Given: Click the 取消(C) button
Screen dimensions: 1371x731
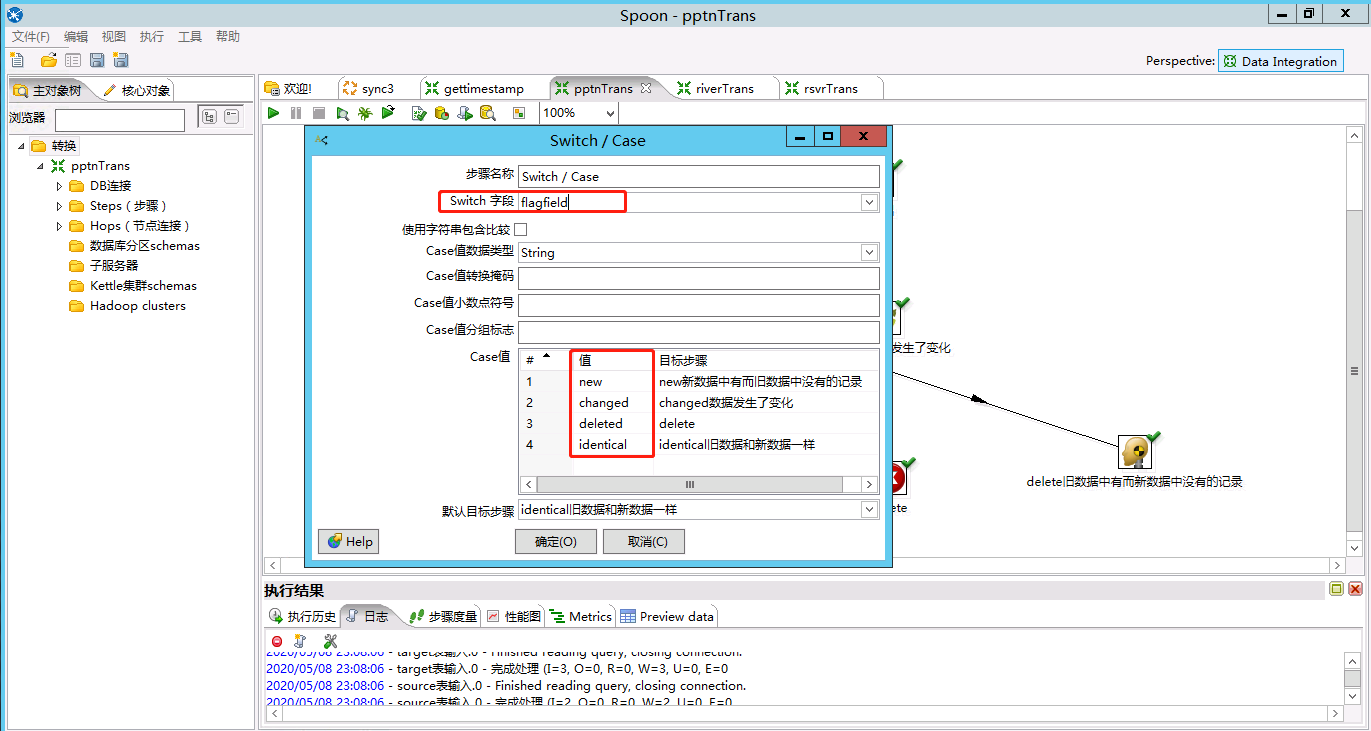Looking at the screenshot, I should click(643, 541).
